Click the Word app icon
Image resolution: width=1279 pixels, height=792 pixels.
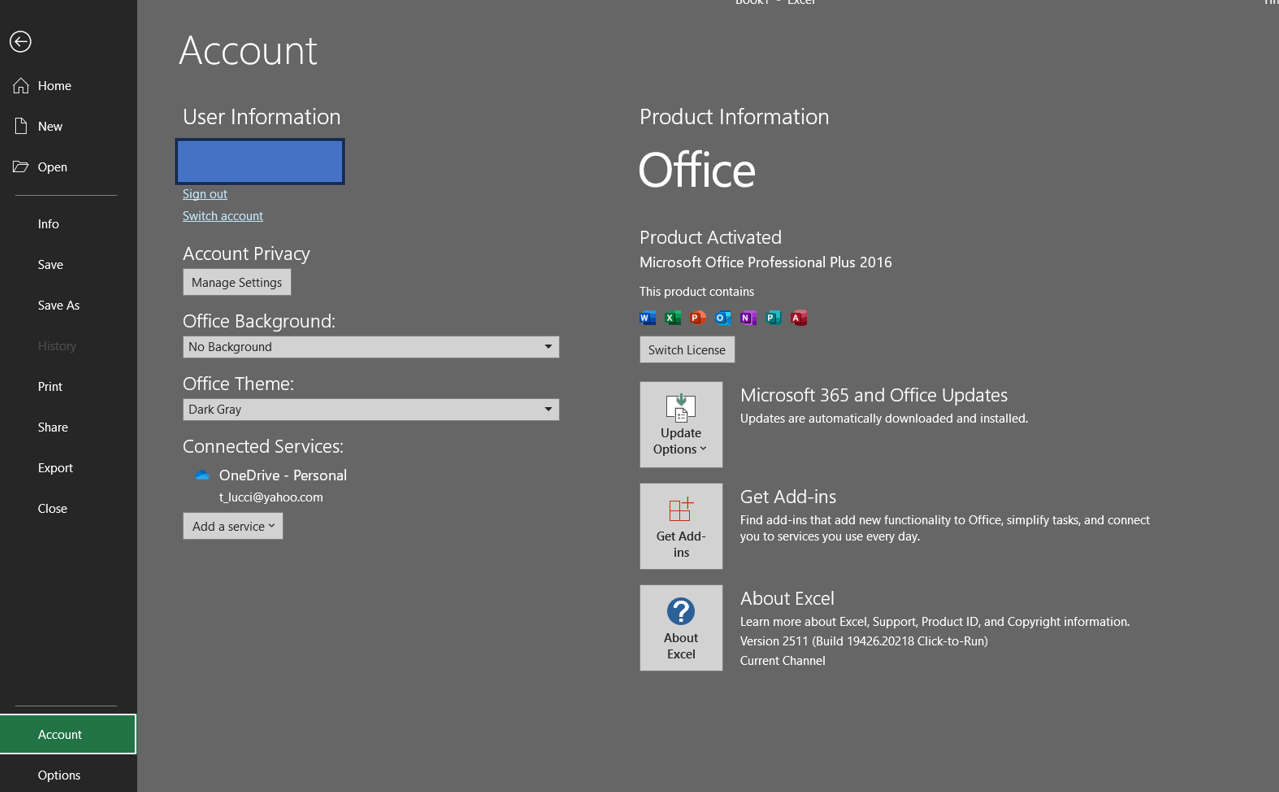click(648, 318)
